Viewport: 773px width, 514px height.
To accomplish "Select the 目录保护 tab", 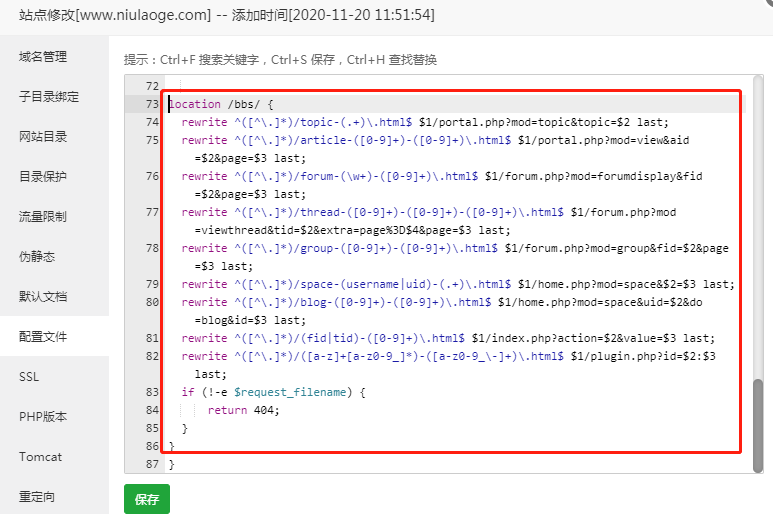I will click(x=43, y=176).
